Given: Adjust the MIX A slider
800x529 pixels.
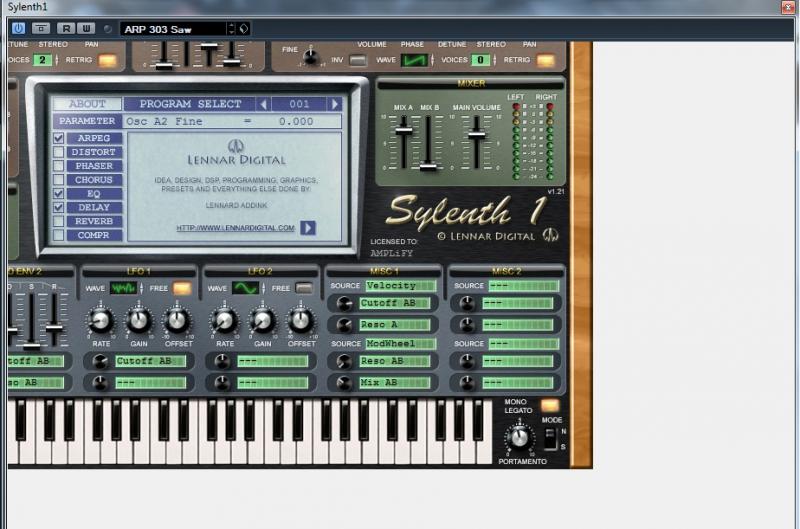Looking at the screenshot, I should click(x=404, y=130).
